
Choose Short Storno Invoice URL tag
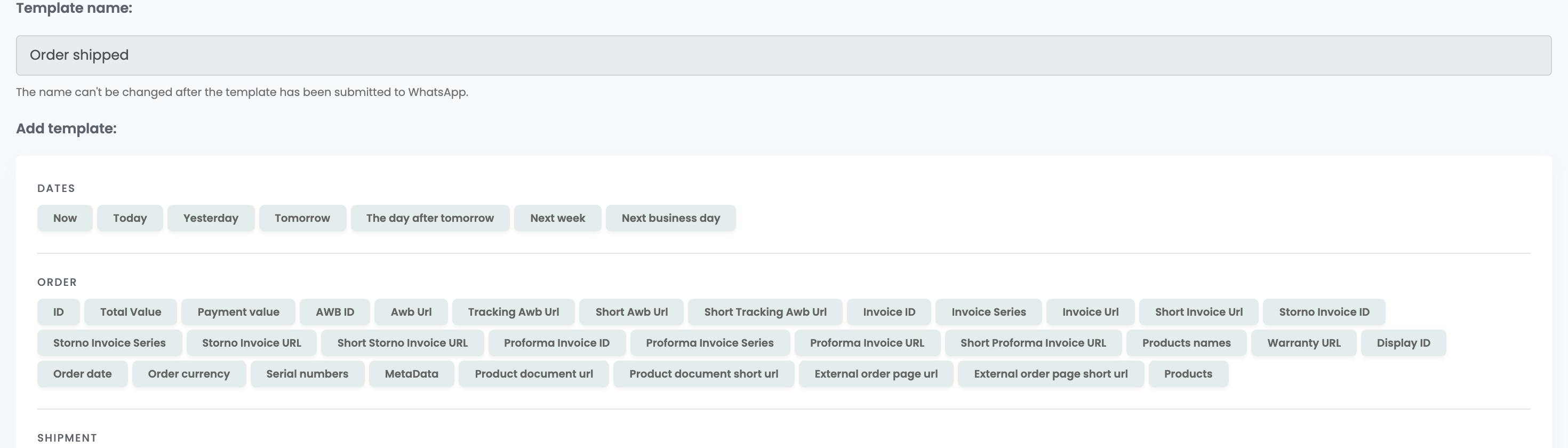[402, 343]
